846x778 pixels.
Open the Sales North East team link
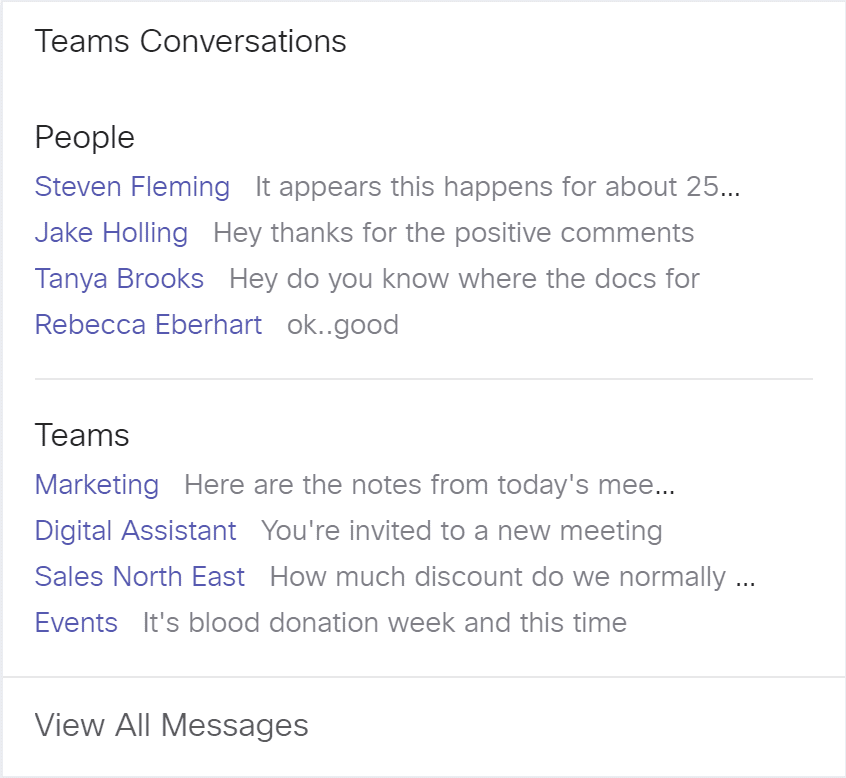click(140, 576)
